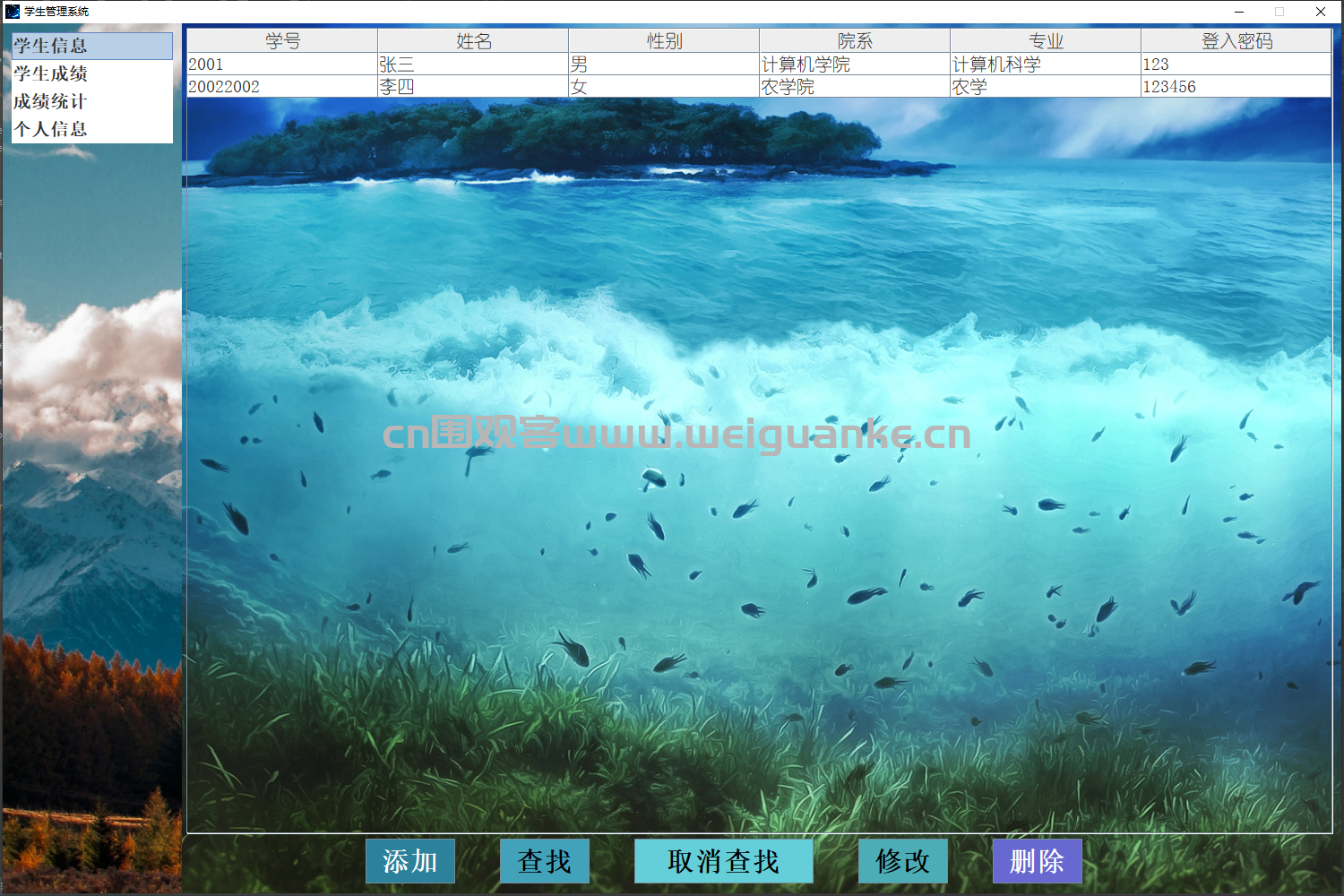Viewport: 1344px width, 896px height.
Task: Click the major cell 计算机科学
Action: (x=1046, y=65)
